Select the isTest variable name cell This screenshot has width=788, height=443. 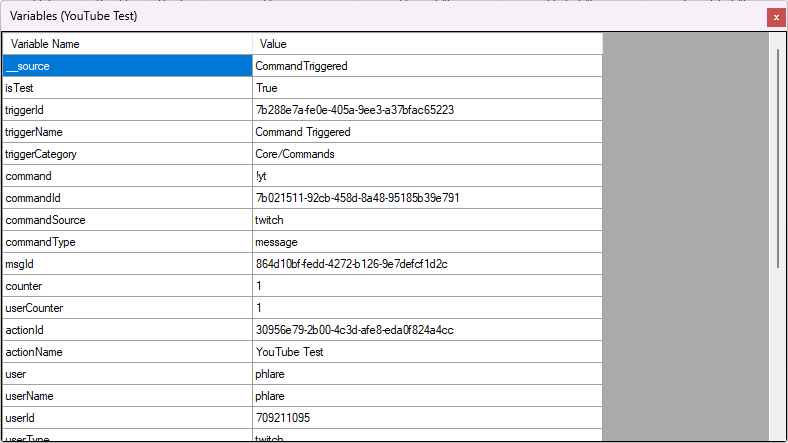tap(127, 88)
